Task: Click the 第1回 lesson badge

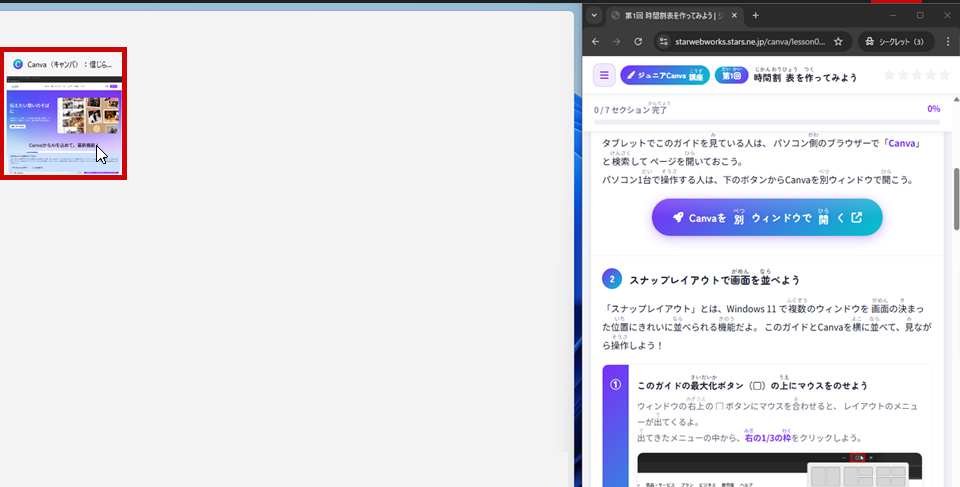Action: (731, 75)
